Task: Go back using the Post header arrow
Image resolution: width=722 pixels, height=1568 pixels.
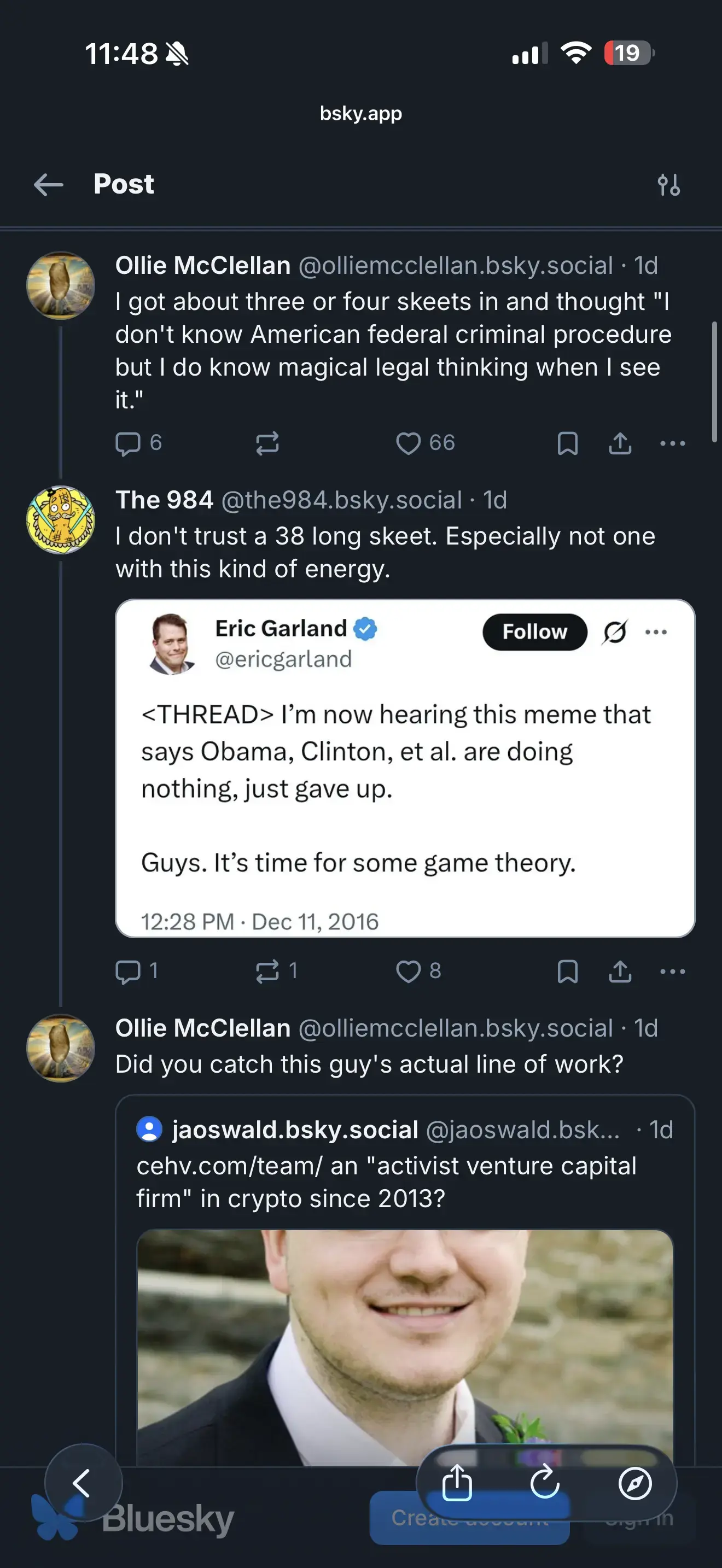Action: pos(49,184)
